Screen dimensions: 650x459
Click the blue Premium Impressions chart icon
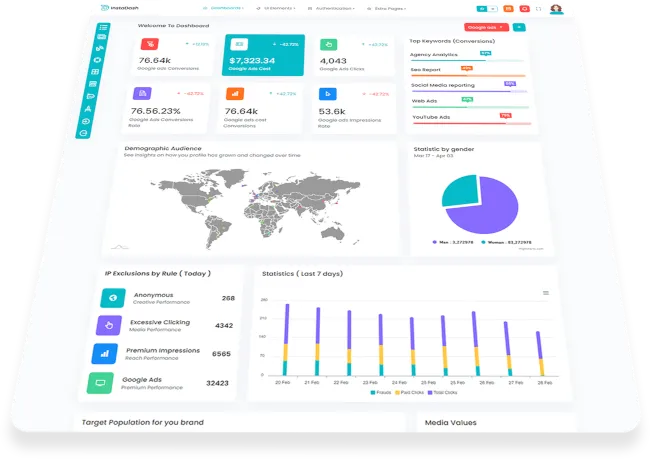(105, 354)
